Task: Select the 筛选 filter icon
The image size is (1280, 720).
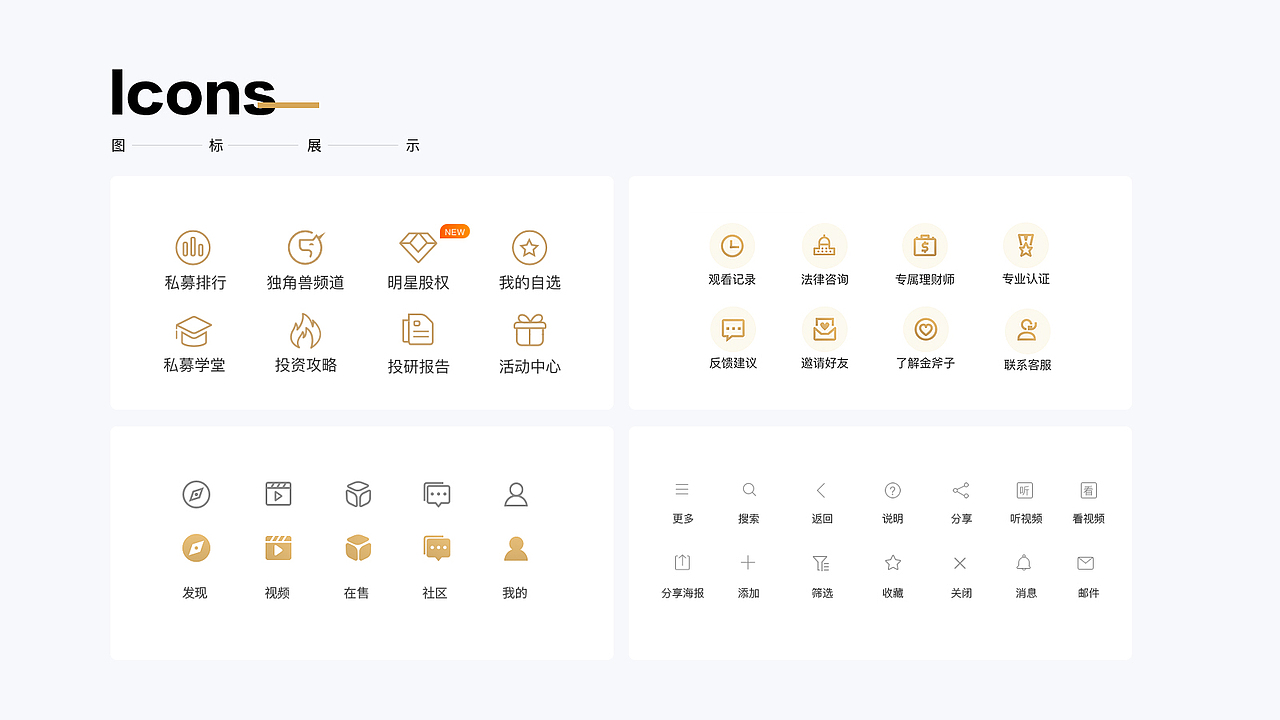Action: (x=821, y=563)
